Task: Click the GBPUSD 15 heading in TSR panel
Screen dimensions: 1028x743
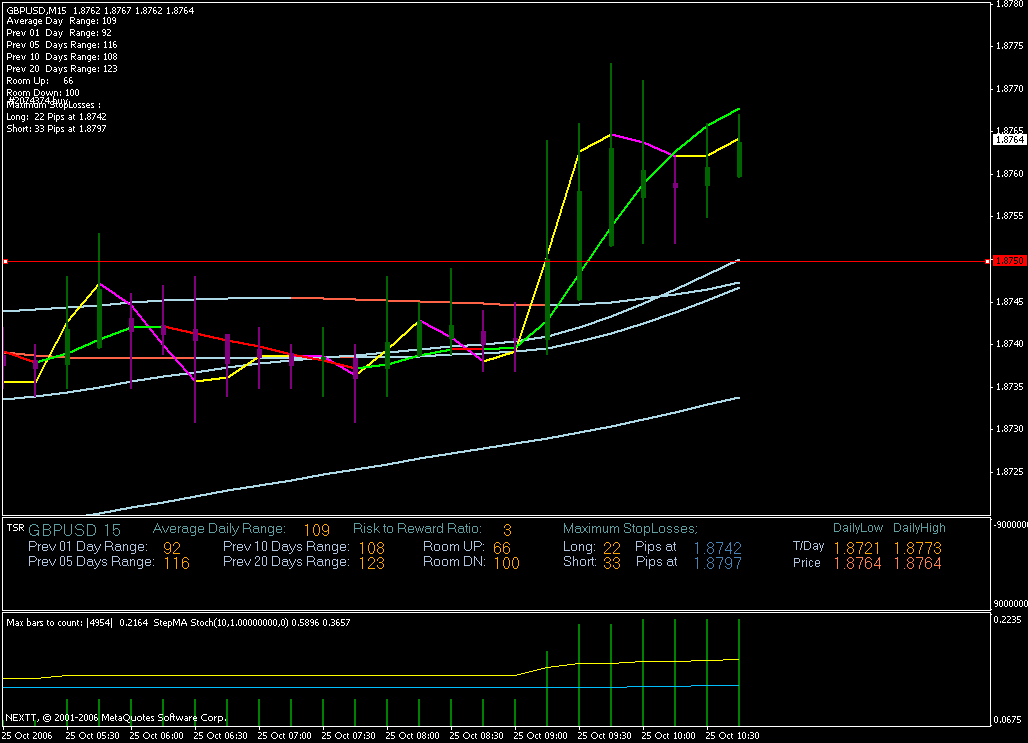Action: (x=74, y=529)
